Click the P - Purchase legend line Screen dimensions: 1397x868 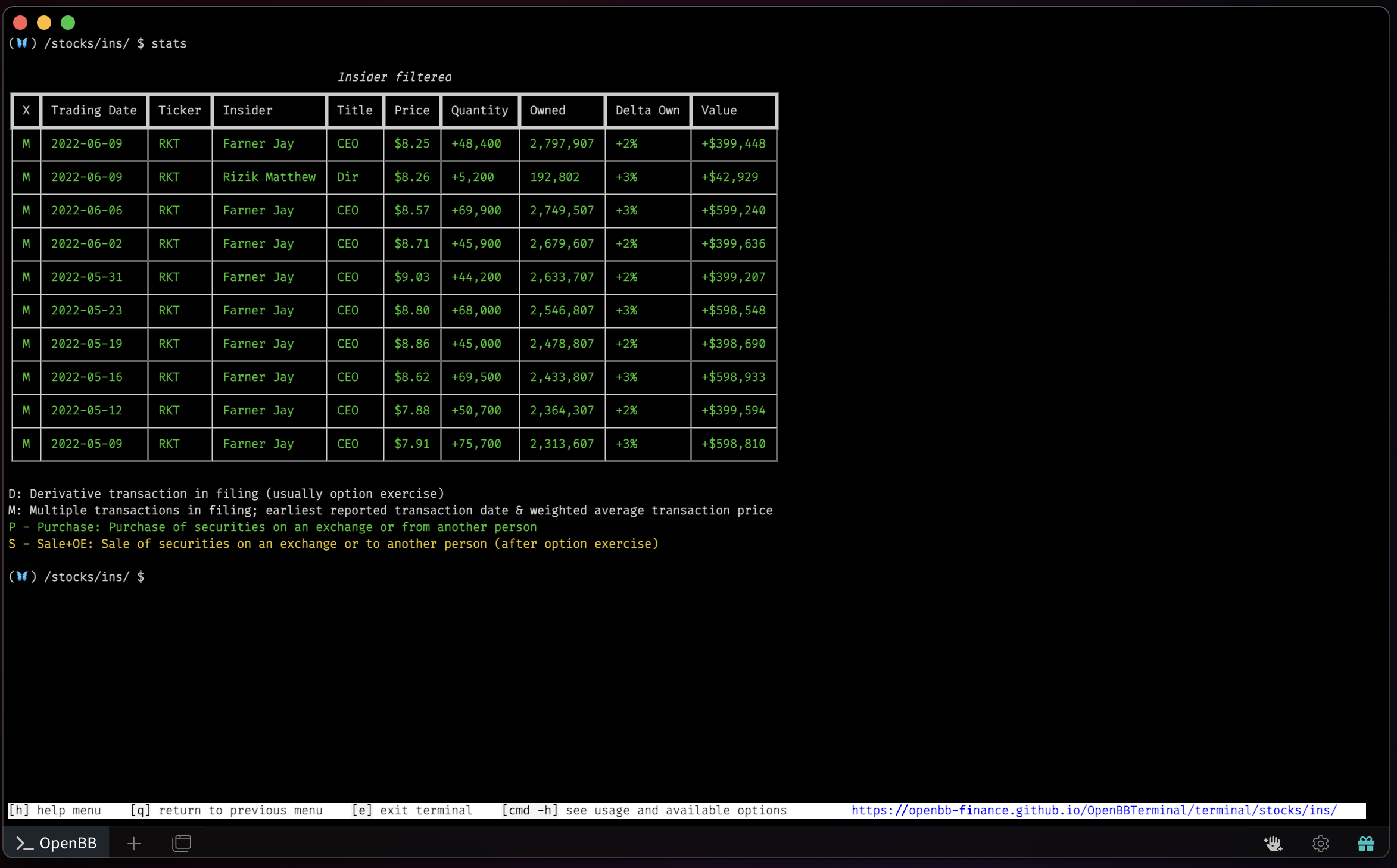pos(273,527)
